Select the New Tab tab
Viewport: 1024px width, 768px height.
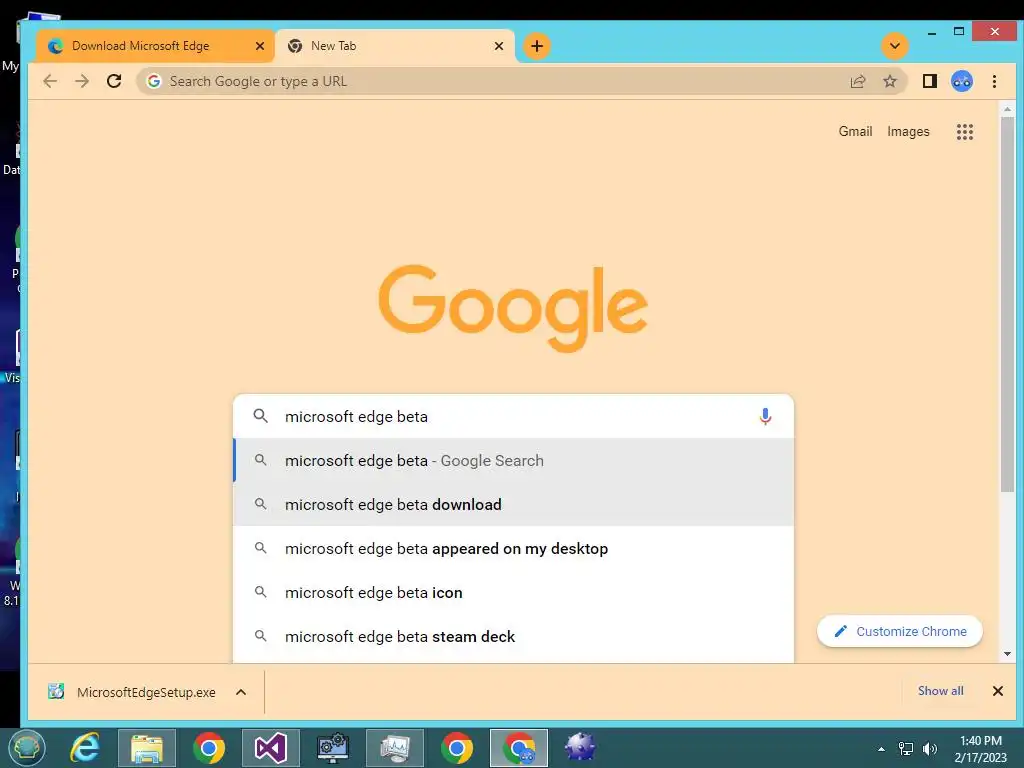[395, 46]
